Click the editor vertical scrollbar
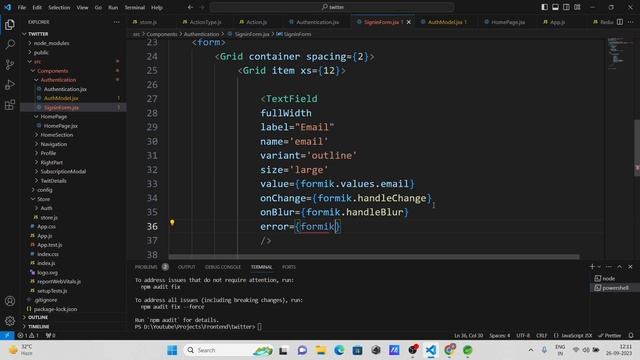This screenshot has height=360, width=640. click(637, 147)
